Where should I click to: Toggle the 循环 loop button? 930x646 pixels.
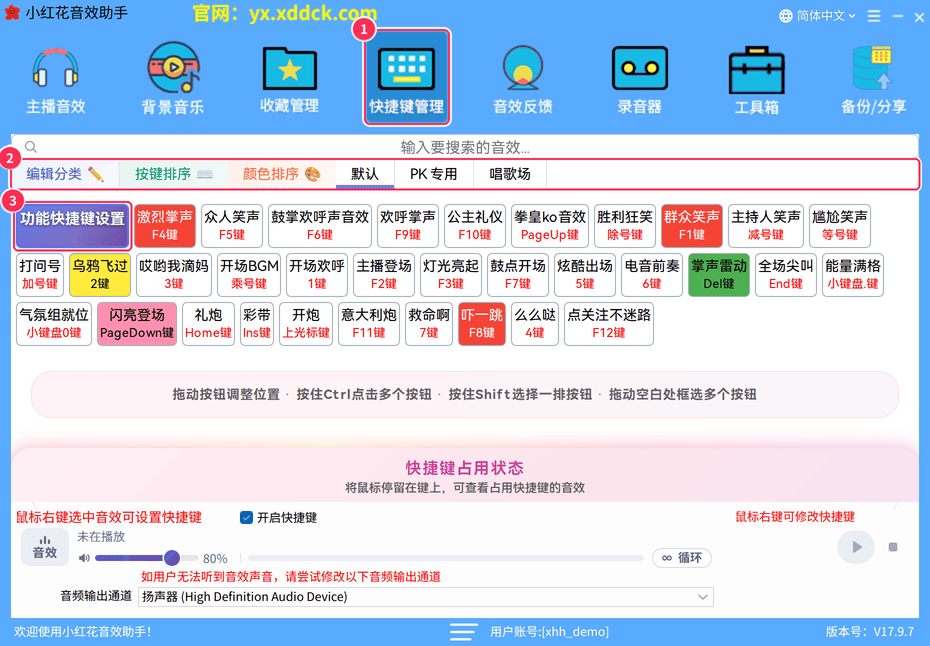[682, 558]
